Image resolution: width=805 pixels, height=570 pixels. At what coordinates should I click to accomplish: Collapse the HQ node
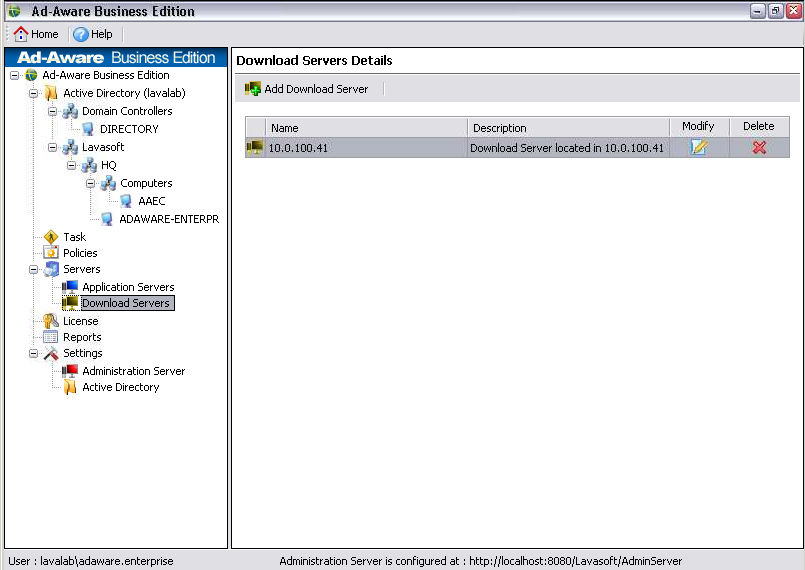71,165
